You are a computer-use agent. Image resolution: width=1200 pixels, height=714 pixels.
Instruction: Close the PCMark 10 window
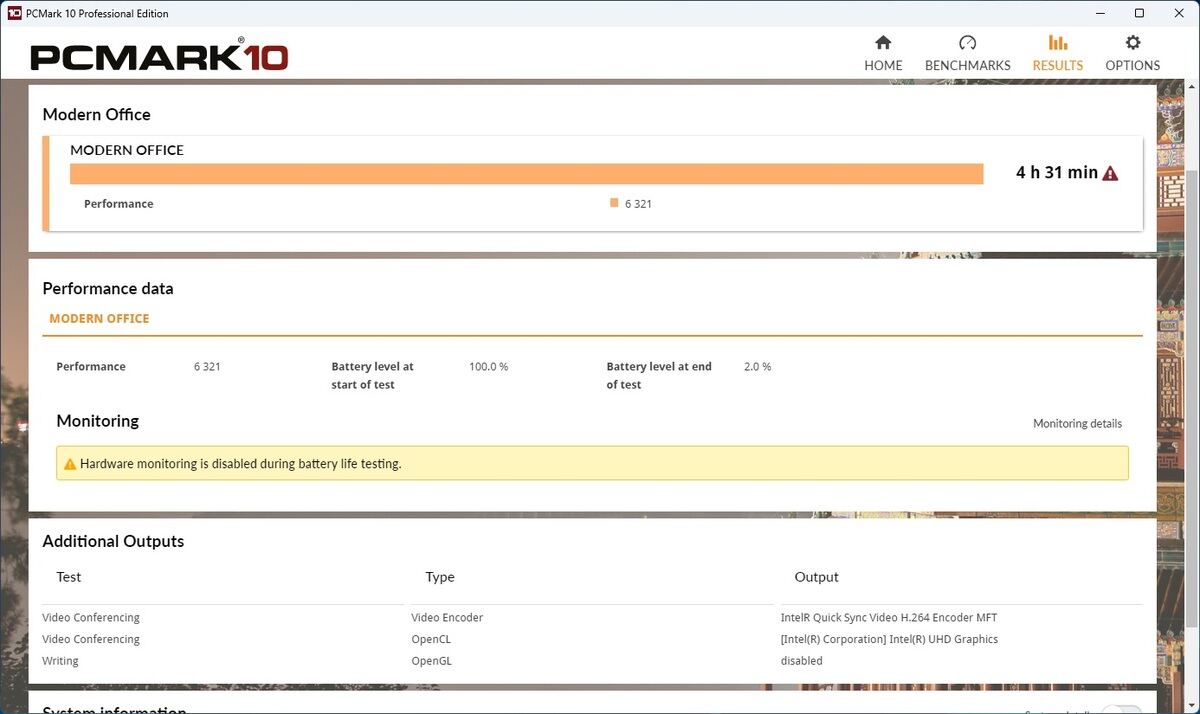1180,13
